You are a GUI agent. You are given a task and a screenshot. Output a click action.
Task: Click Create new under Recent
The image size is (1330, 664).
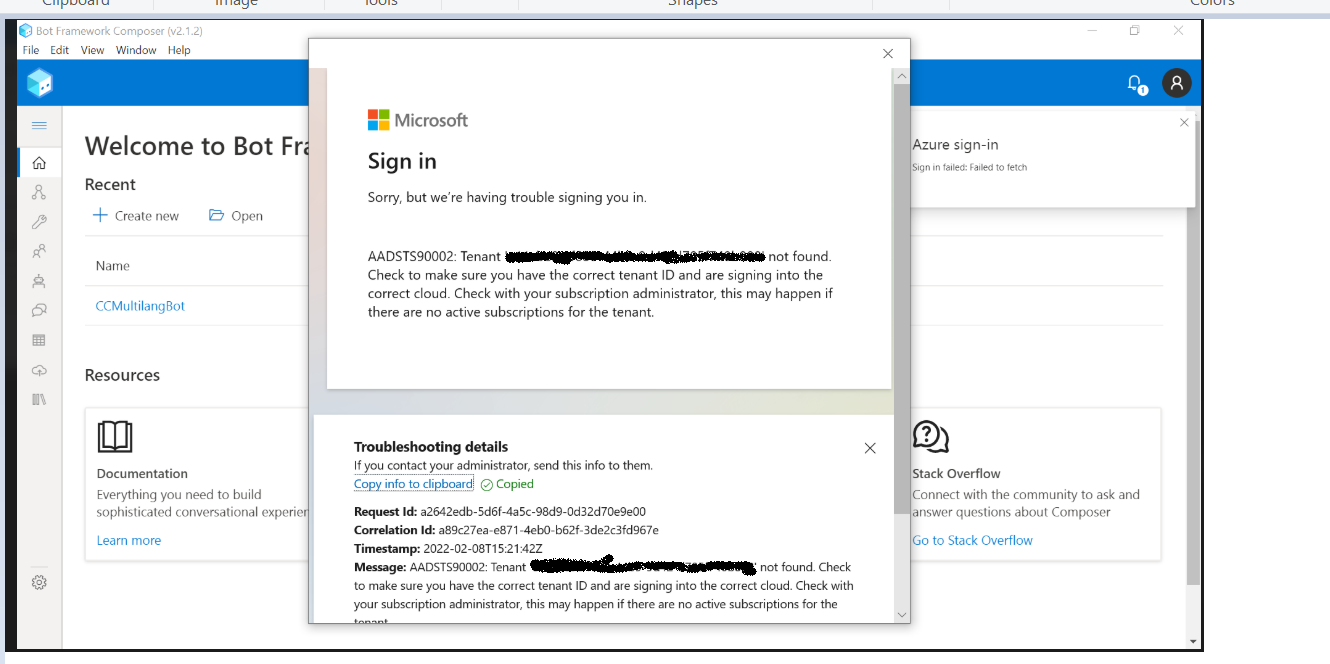(x=136, y=215)
